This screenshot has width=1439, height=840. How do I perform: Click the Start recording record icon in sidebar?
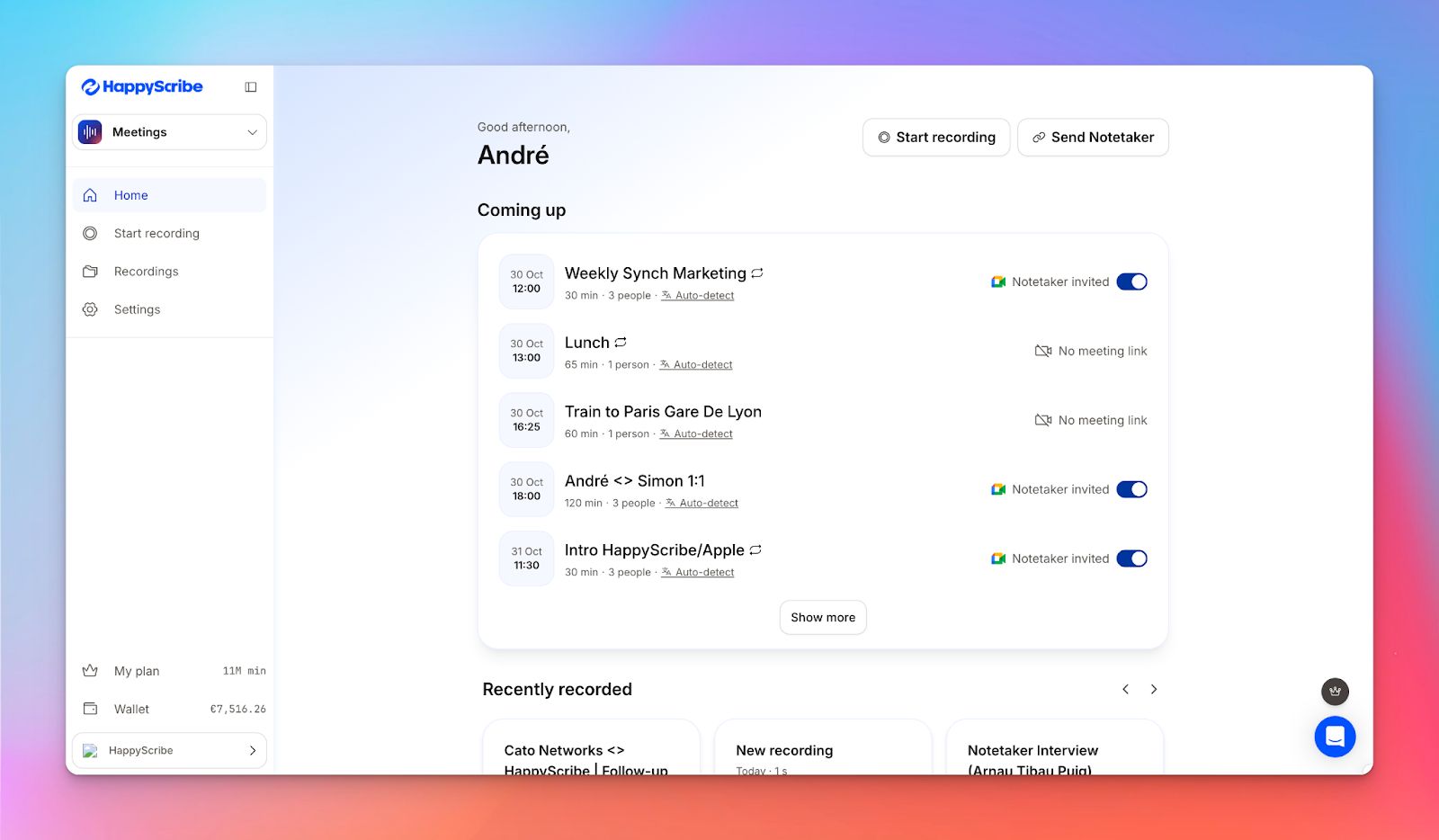tap(90, 233)
